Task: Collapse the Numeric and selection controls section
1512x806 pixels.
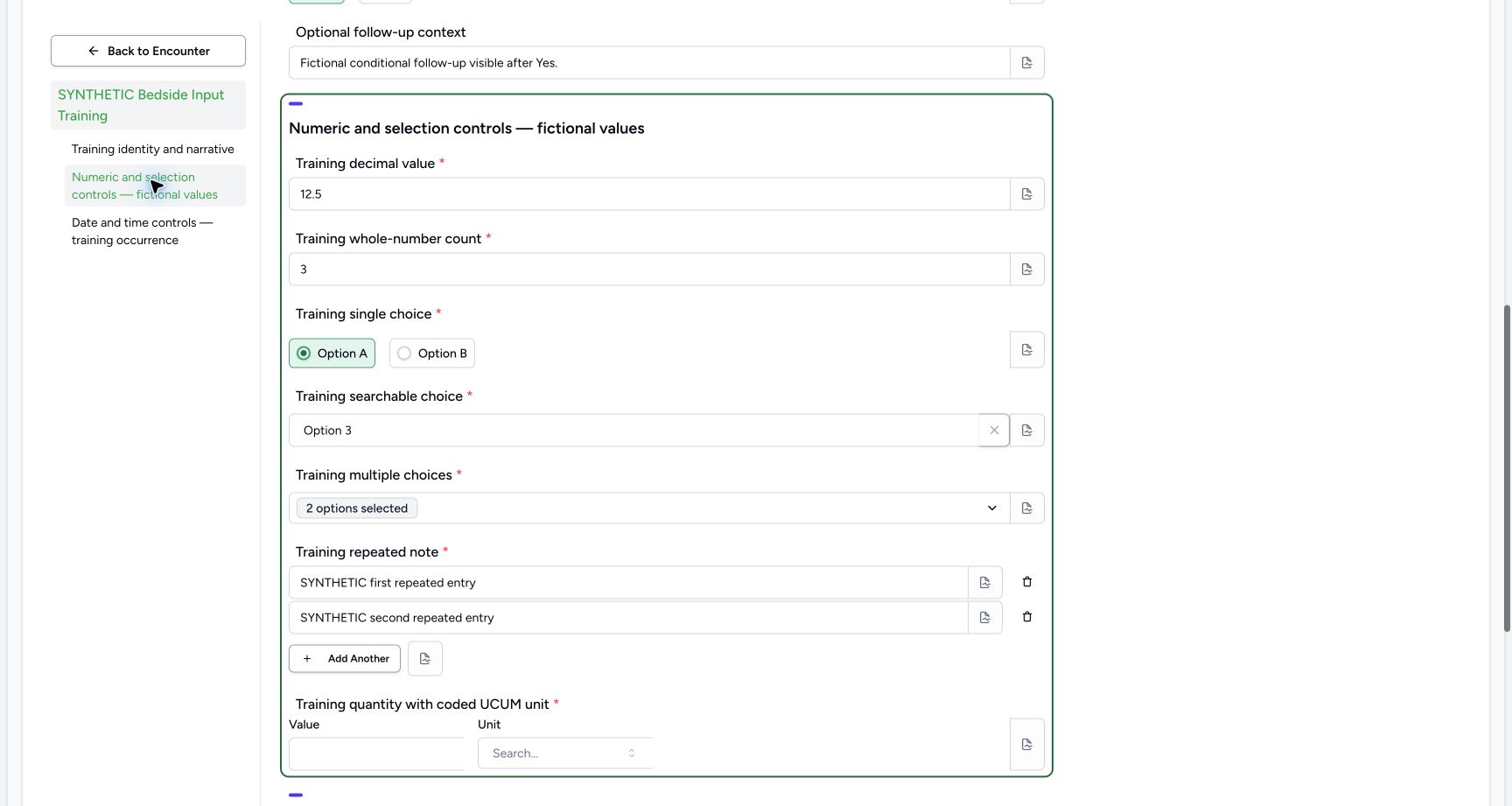Action: [x=296, y=104]
